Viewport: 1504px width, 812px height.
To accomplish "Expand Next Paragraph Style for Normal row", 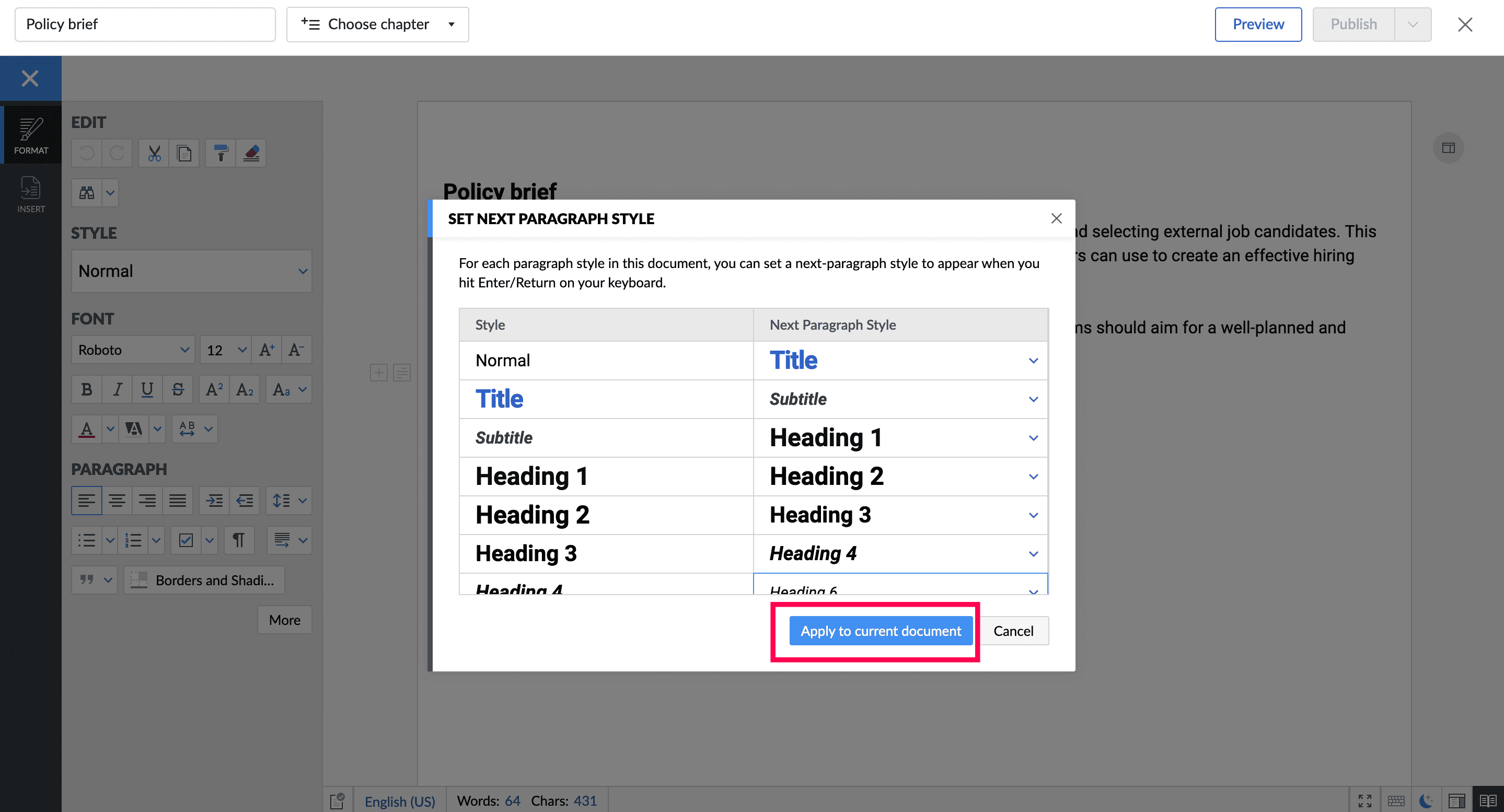I will coord(1033,361).
